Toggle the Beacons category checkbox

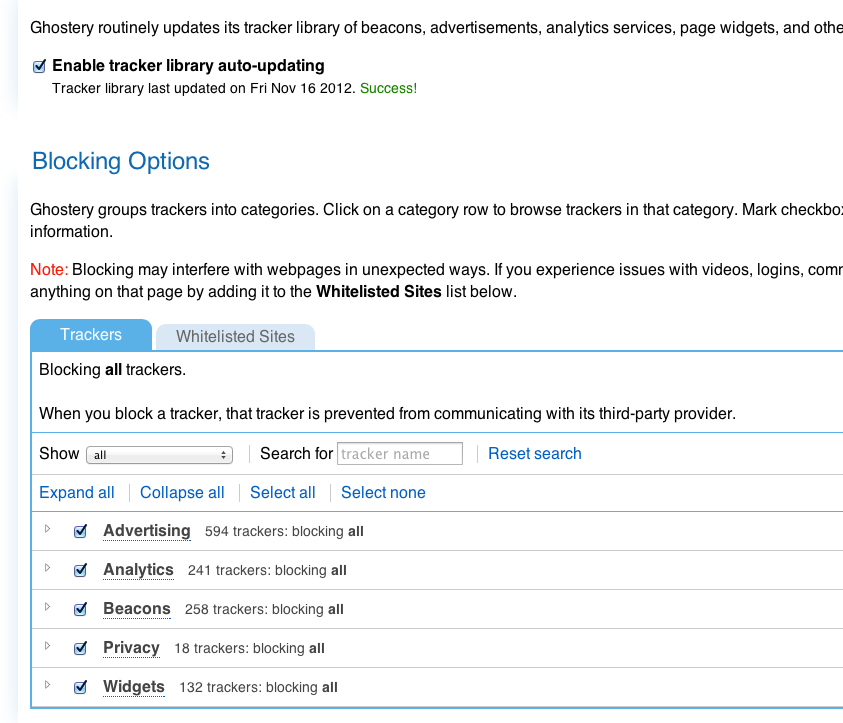coord(81,610)
